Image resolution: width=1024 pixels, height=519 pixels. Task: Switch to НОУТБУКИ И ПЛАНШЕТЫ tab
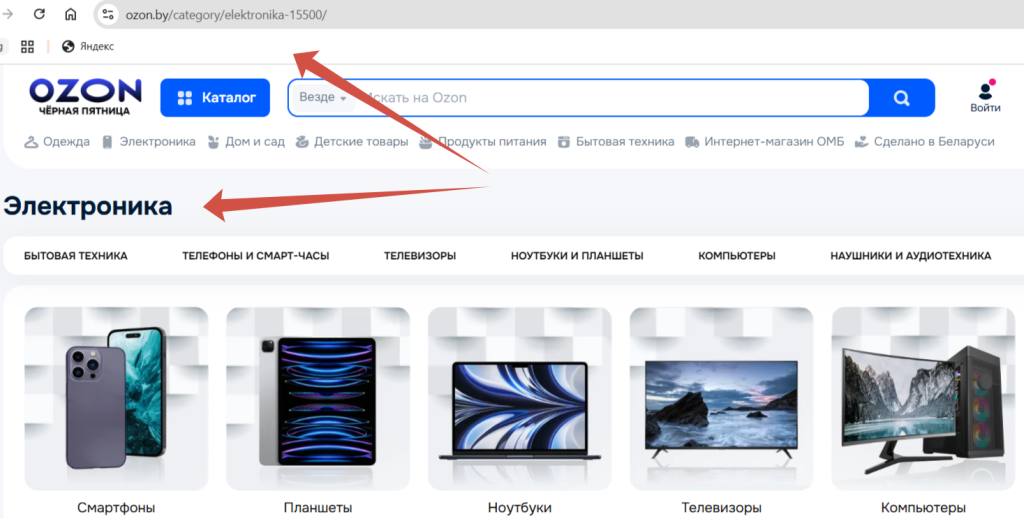(x=576, y=256)
